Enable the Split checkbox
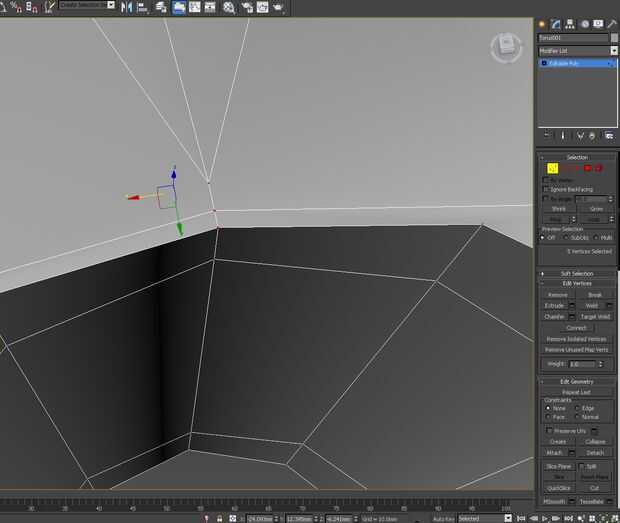The height and width of the screenshot is (523, 620). tap(581, 466)
